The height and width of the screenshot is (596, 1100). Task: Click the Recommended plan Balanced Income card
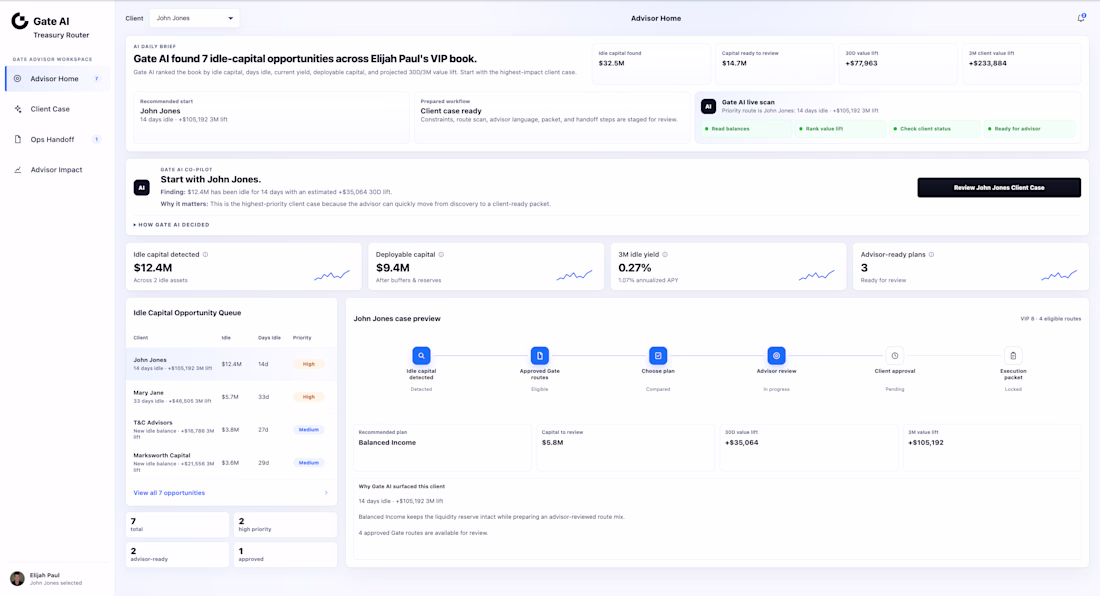point(443,447)
